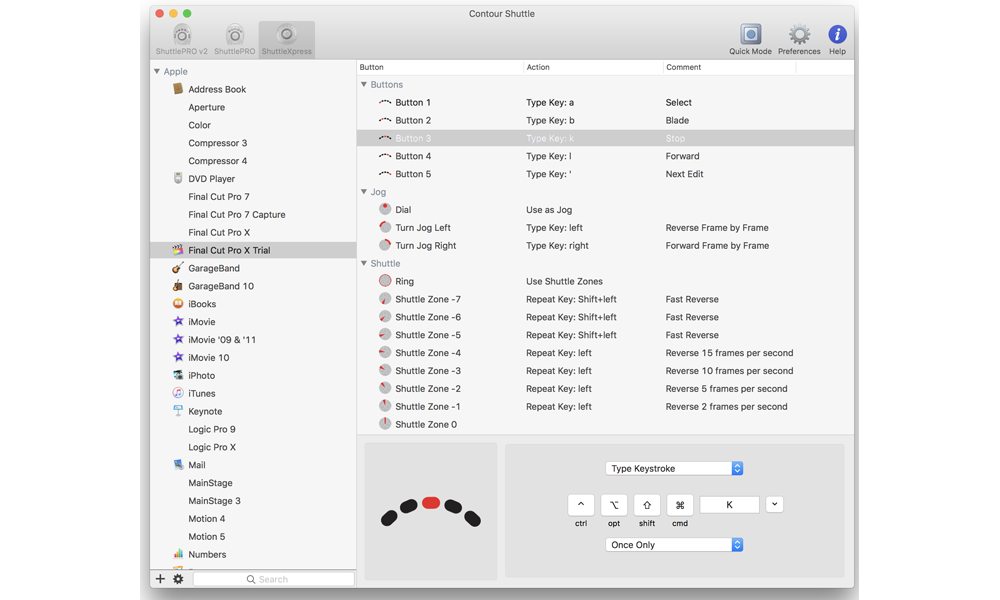
Task: Click the Search field below app list
Action: click(273, 579)
